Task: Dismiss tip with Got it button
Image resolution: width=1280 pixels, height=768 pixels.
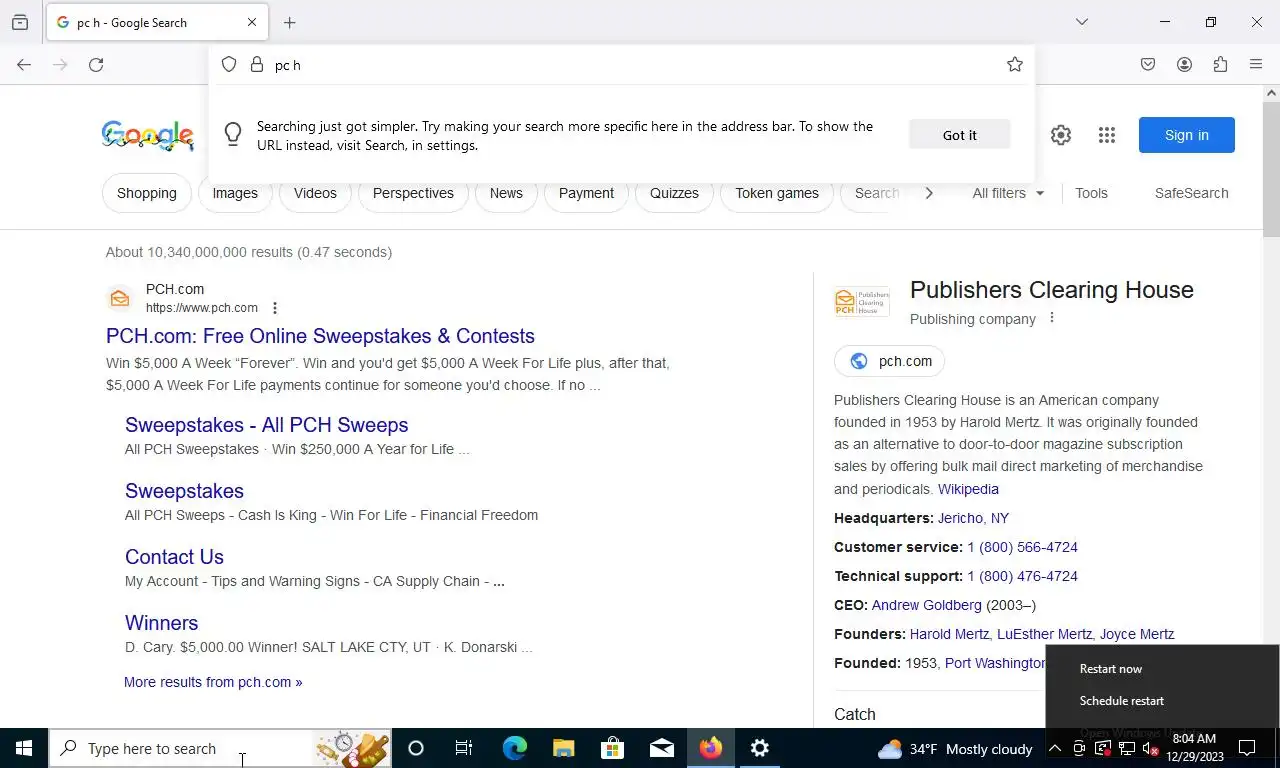Action: pos(960,135)
